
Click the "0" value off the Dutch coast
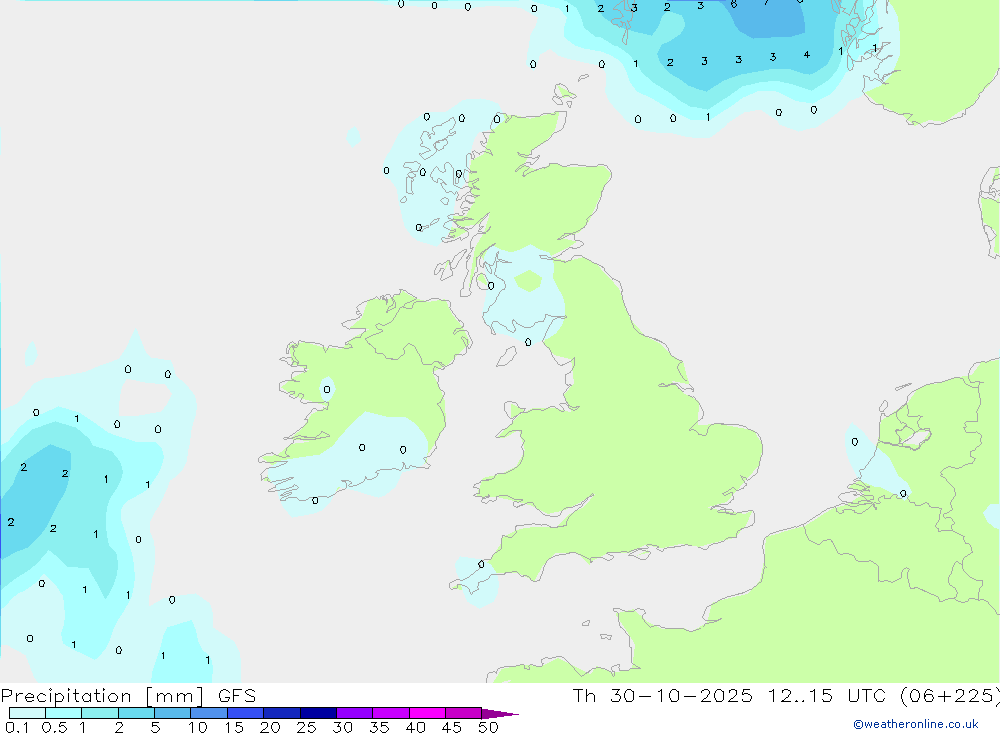855,442
